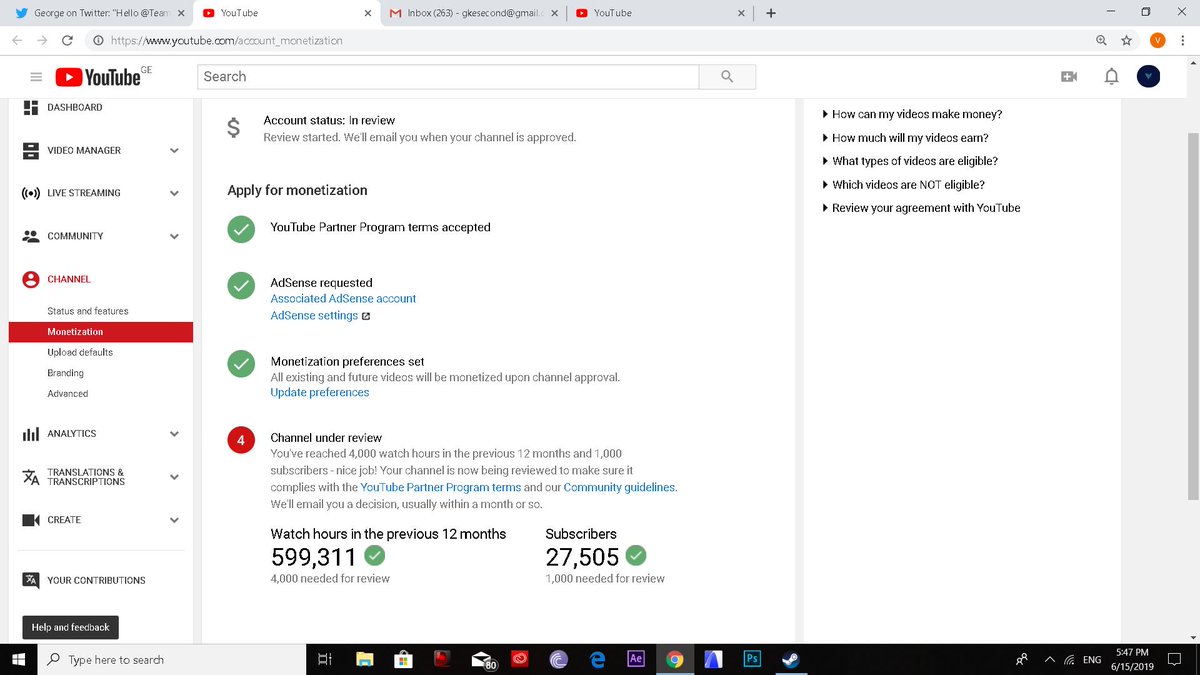Launch After Effects from the taskbar
The width and height of the screenshot is (1200, 675).
pos(635,659)
